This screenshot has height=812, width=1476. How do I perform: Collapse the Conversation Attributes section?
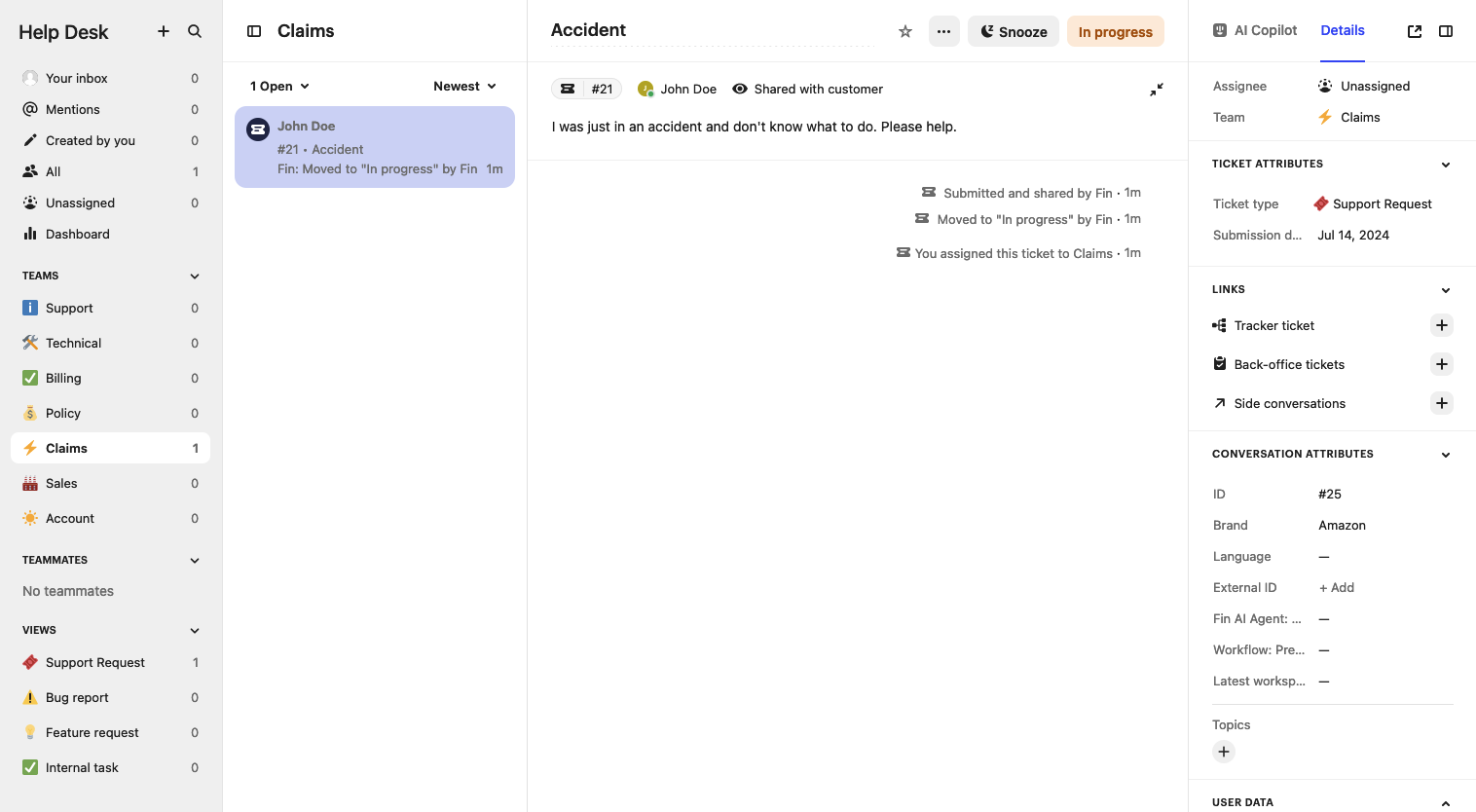point(1446,455)
